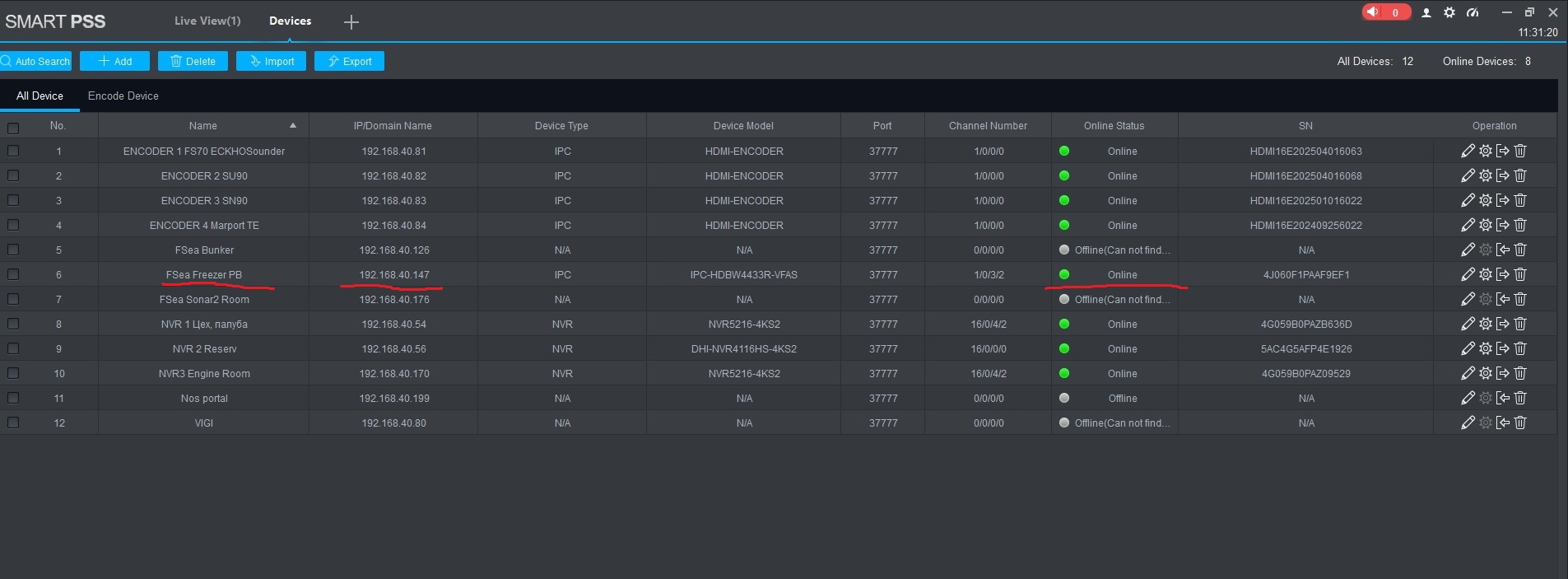Open a new tab with the plus icon
1568x579 pixels.
351,22
